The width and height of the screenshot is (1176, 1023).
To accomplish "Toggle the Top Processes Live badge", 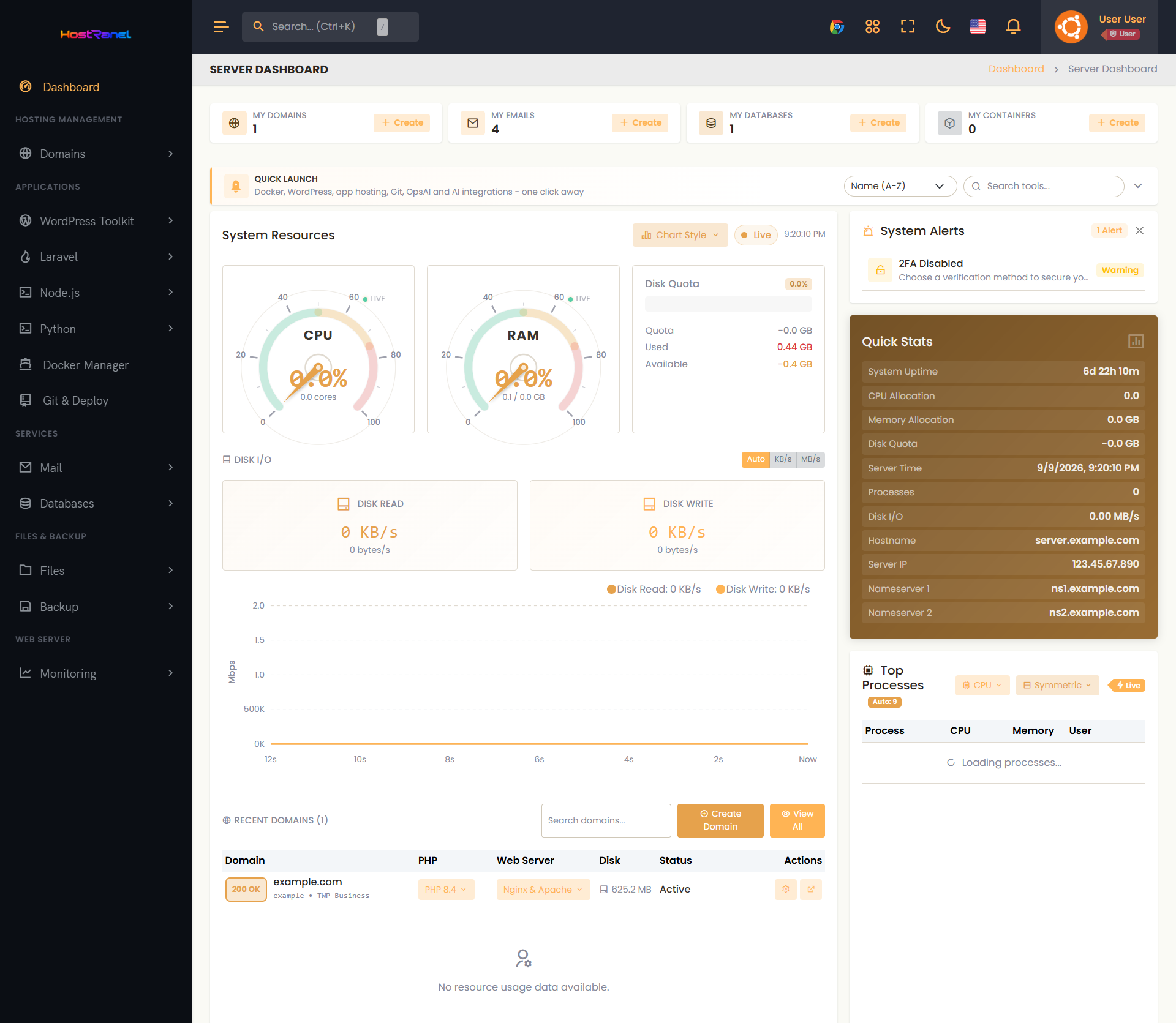I will (1128, 686).
